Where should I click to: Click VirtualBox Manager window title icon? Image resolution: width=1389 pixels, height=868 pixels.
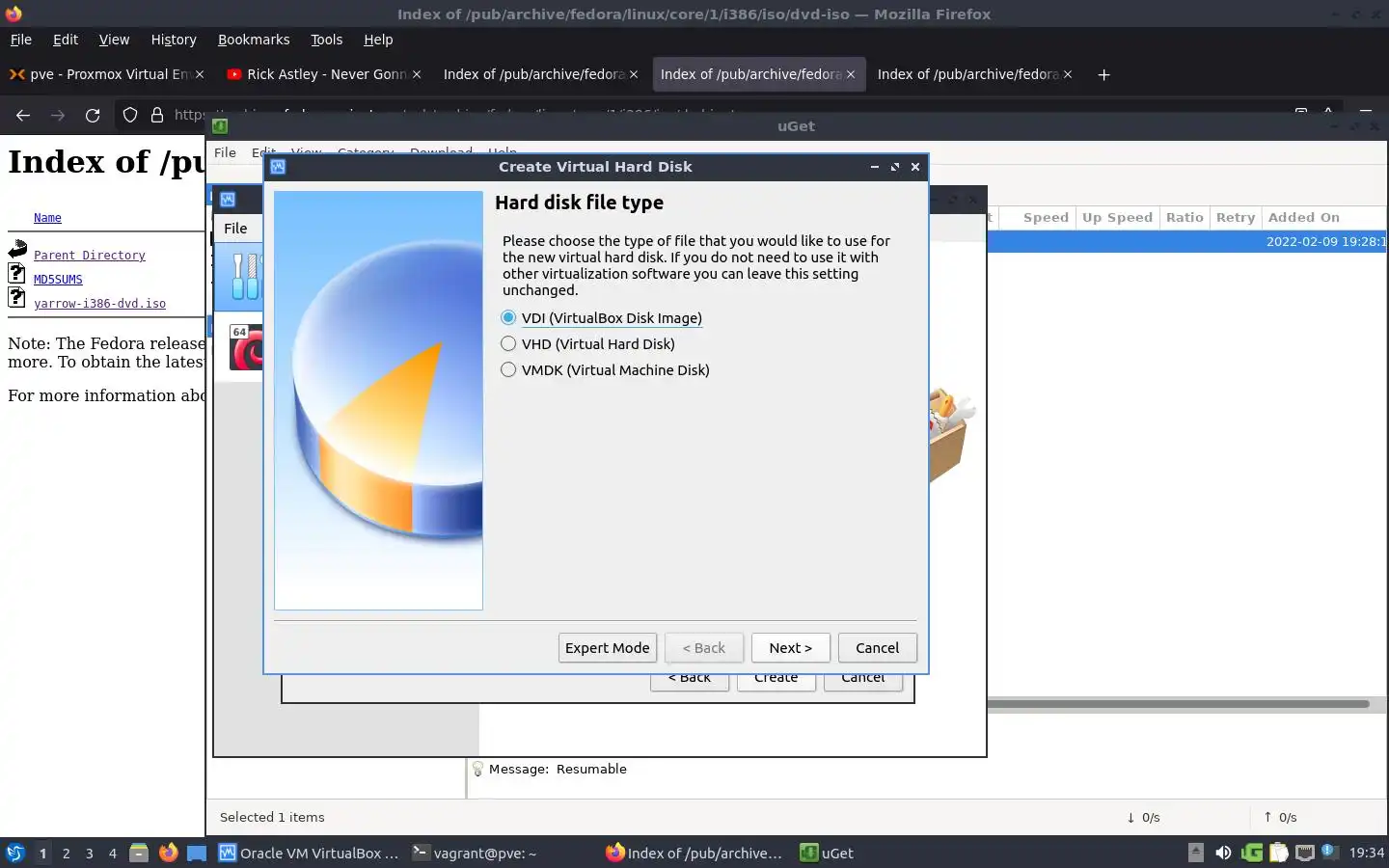coord(228,200)
